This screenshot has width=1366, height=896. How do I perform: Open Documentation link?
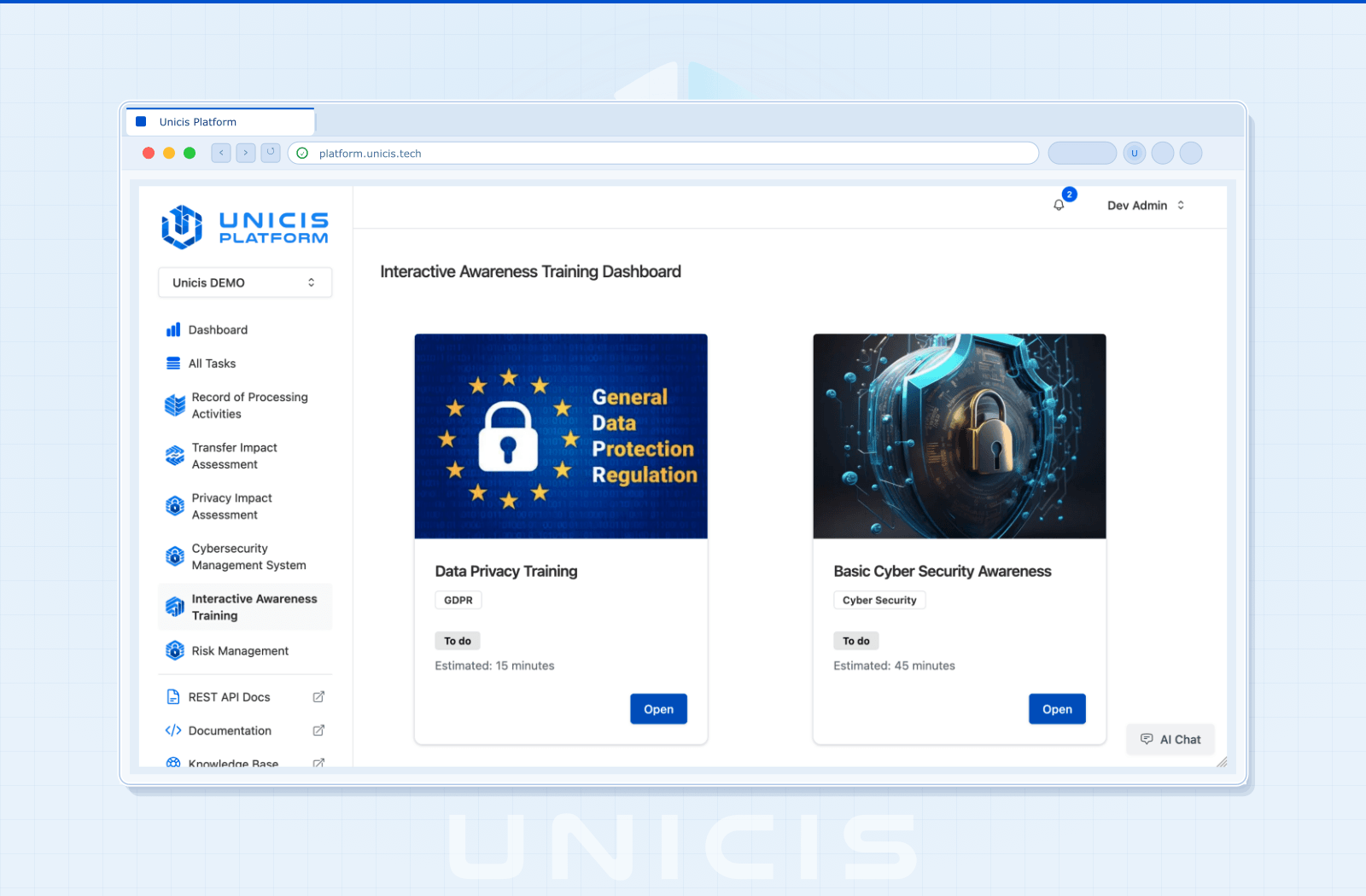[x=245, y=730]
